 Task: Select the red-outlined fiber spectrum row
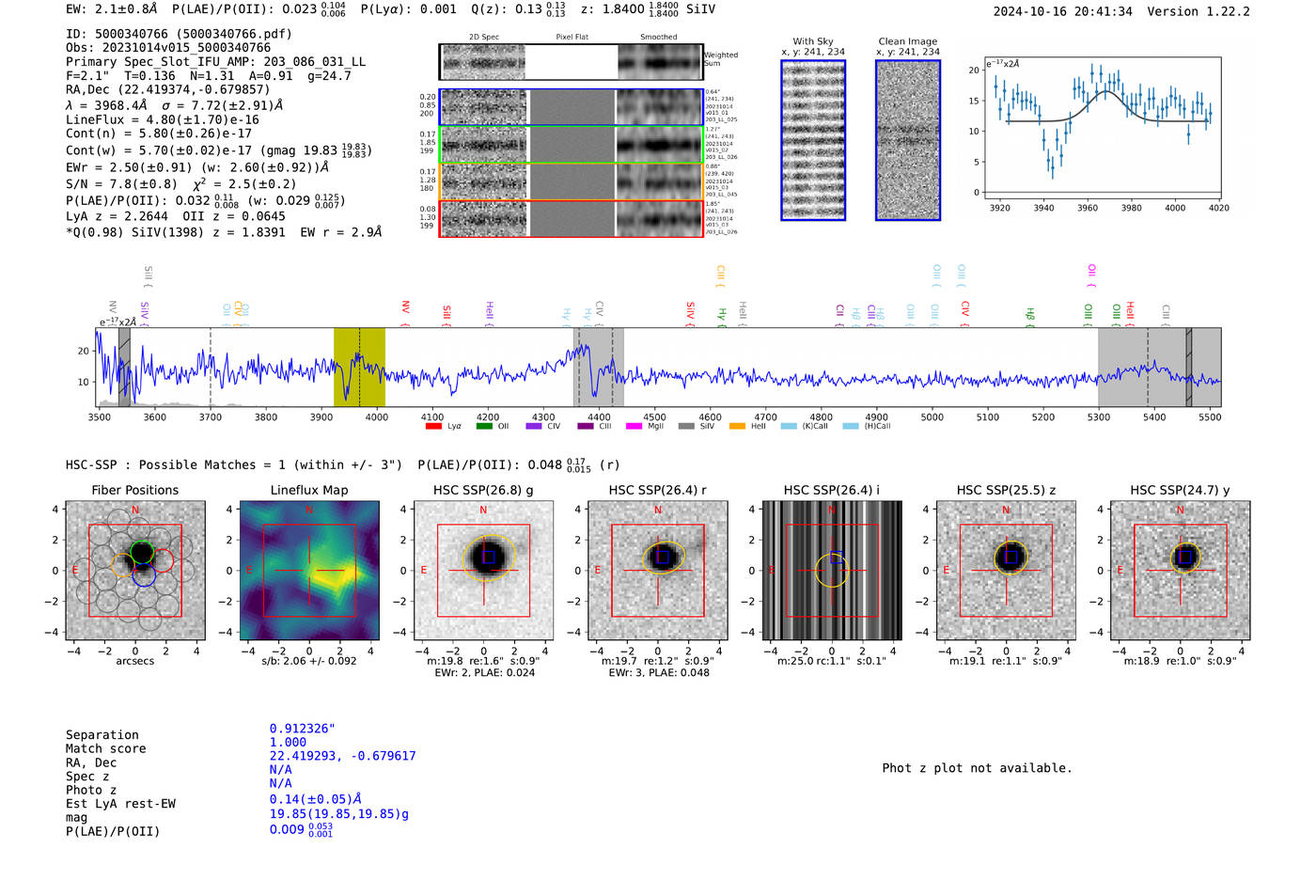(x=572, y=218)
